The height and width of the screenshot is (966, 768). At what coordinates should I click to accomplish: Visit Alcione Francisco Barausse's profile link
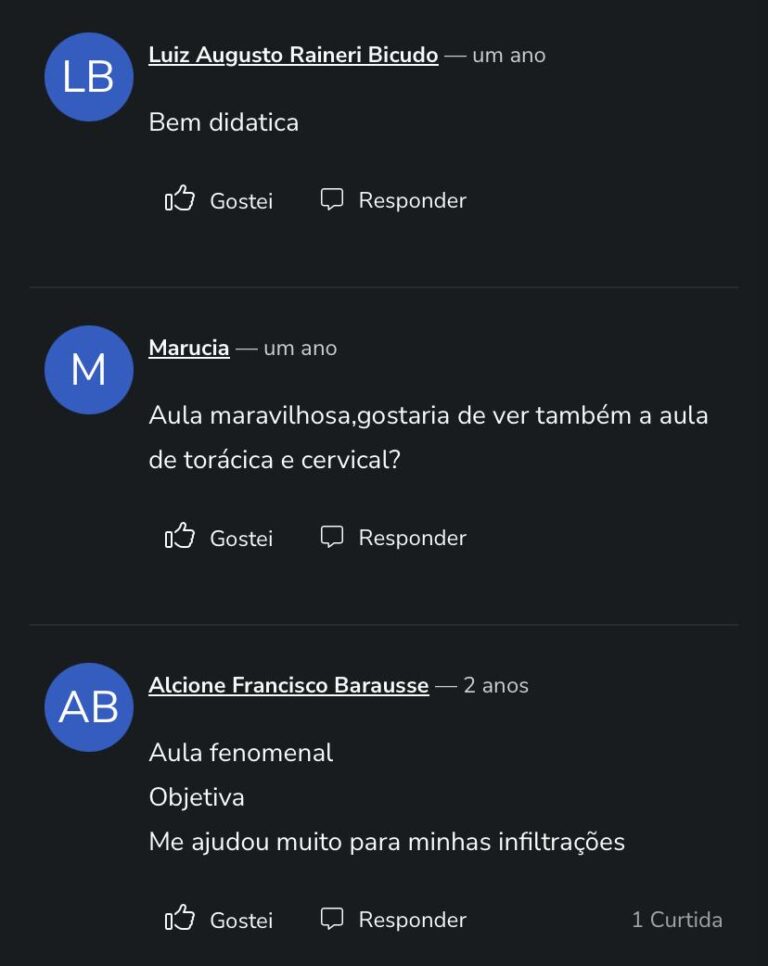(x=289, y=685)
